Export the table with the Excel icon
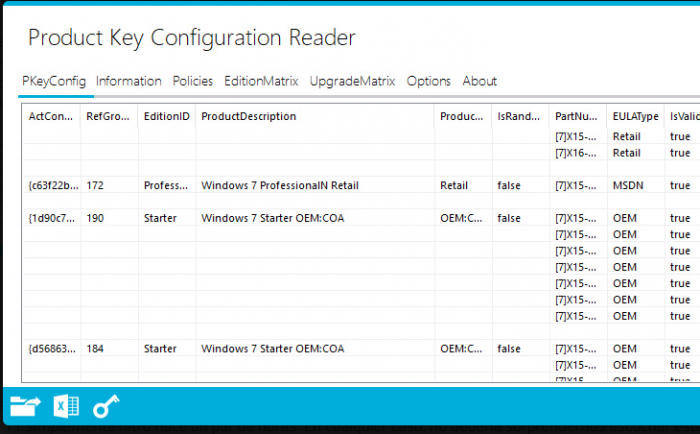700x434 pixels. pyautogui.click(x=66, y=407)
